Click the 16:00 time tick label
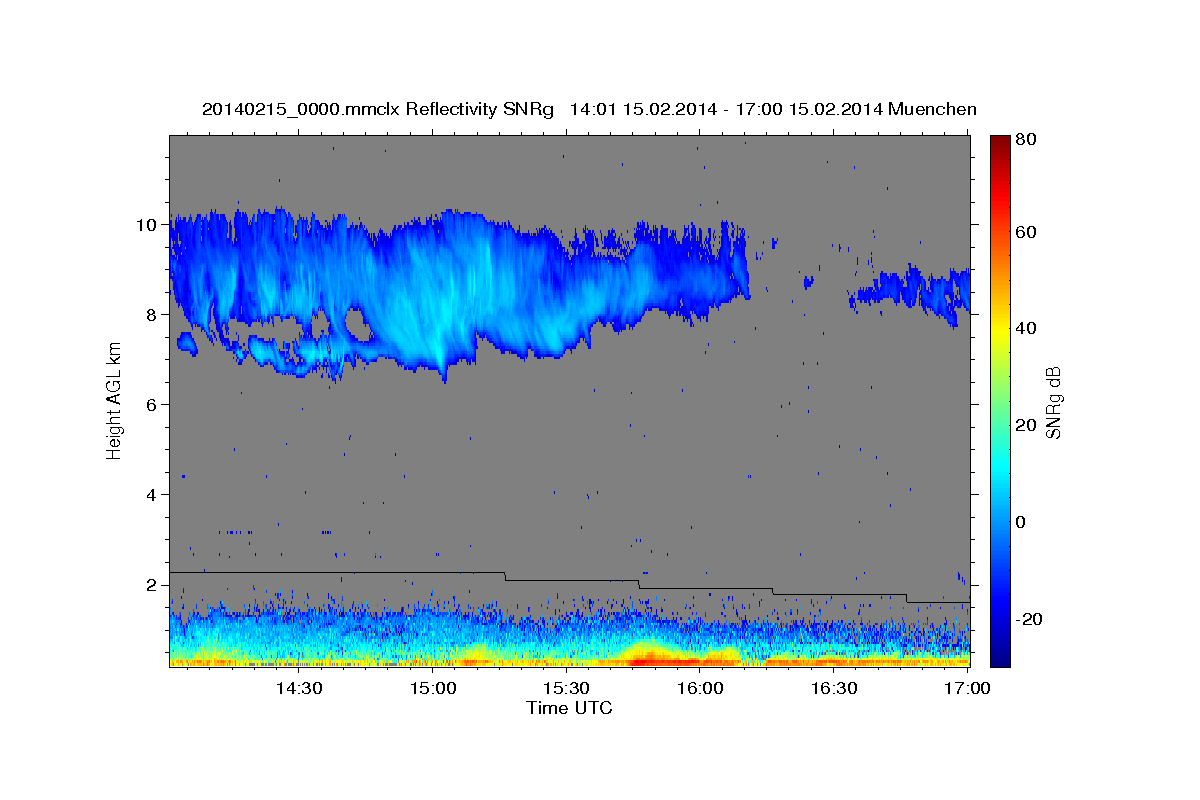1200x800 pixels. coord(700,688)
